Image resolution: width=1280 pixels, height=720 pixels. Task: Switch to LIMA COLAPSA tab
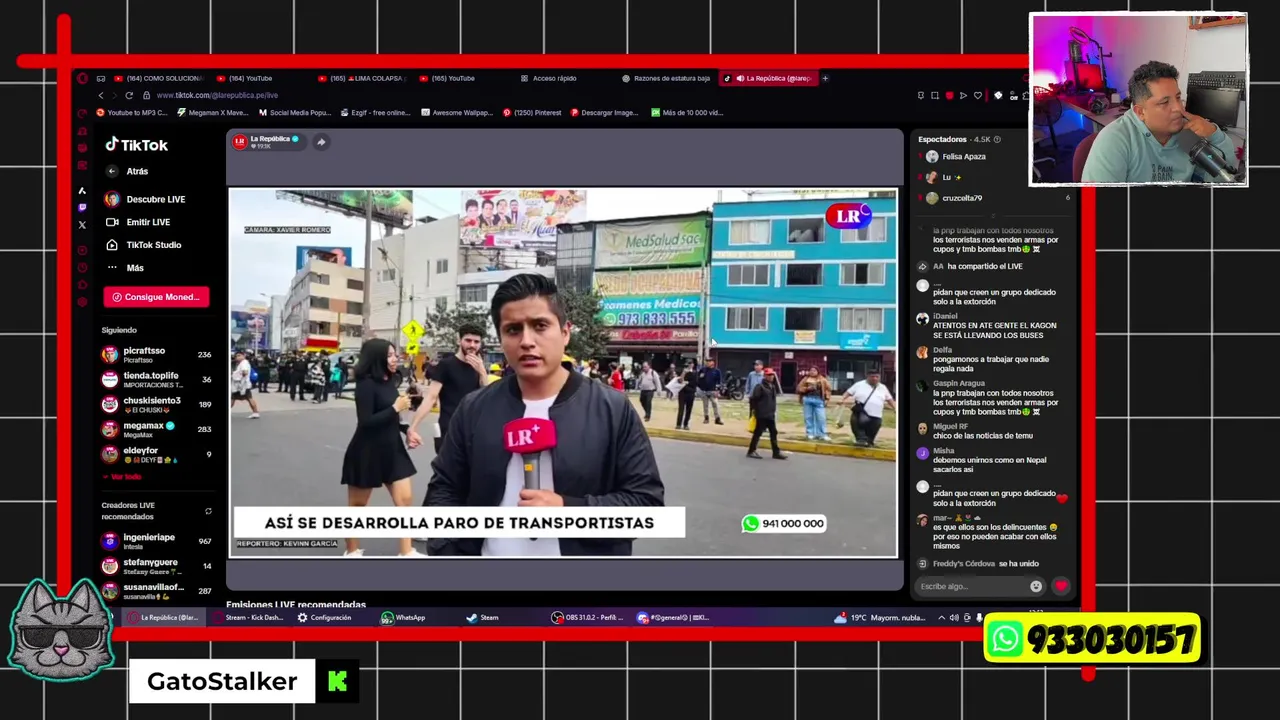(361, 78)
